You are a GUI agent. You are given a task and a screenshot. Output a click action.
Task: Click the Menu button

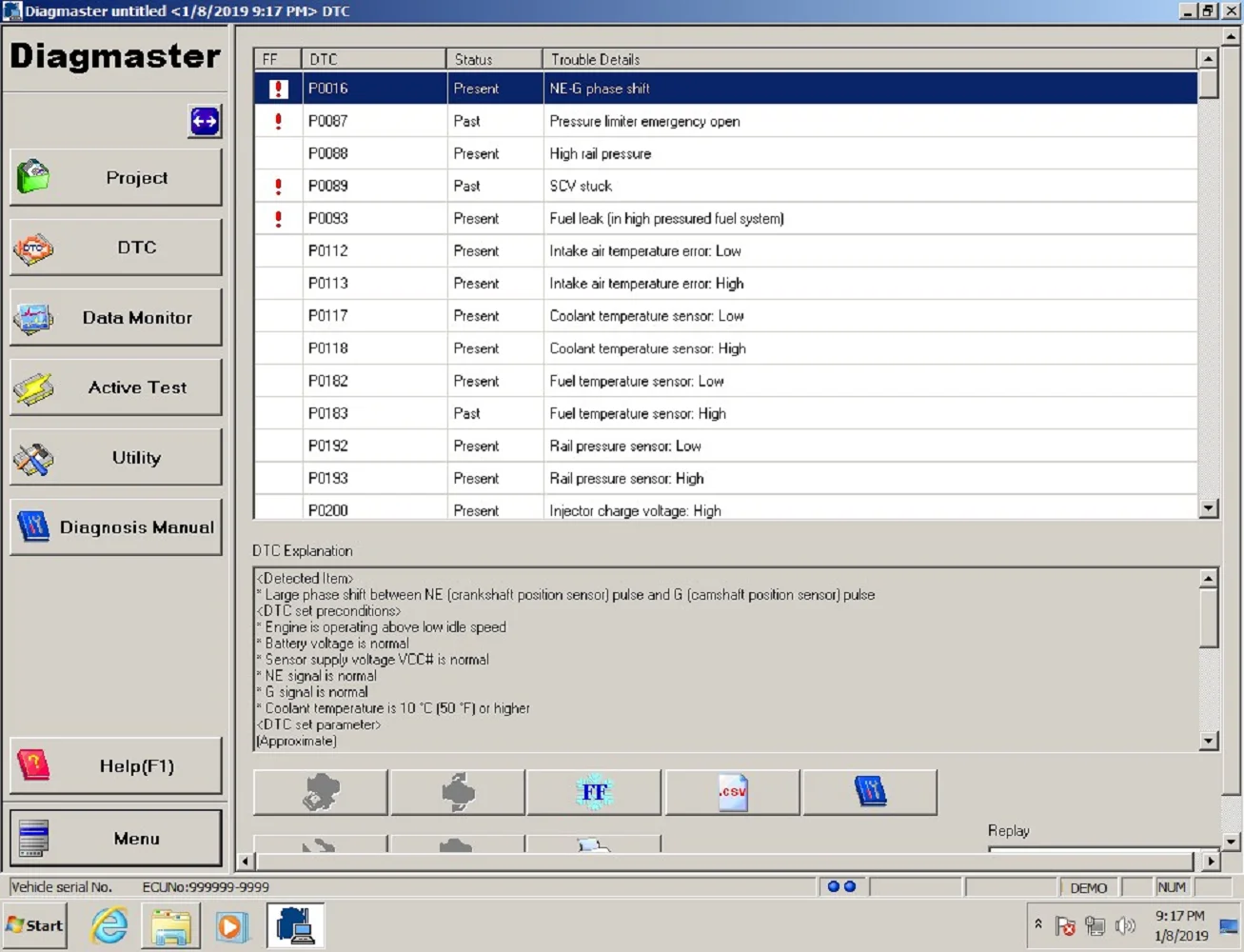[116, 839]
